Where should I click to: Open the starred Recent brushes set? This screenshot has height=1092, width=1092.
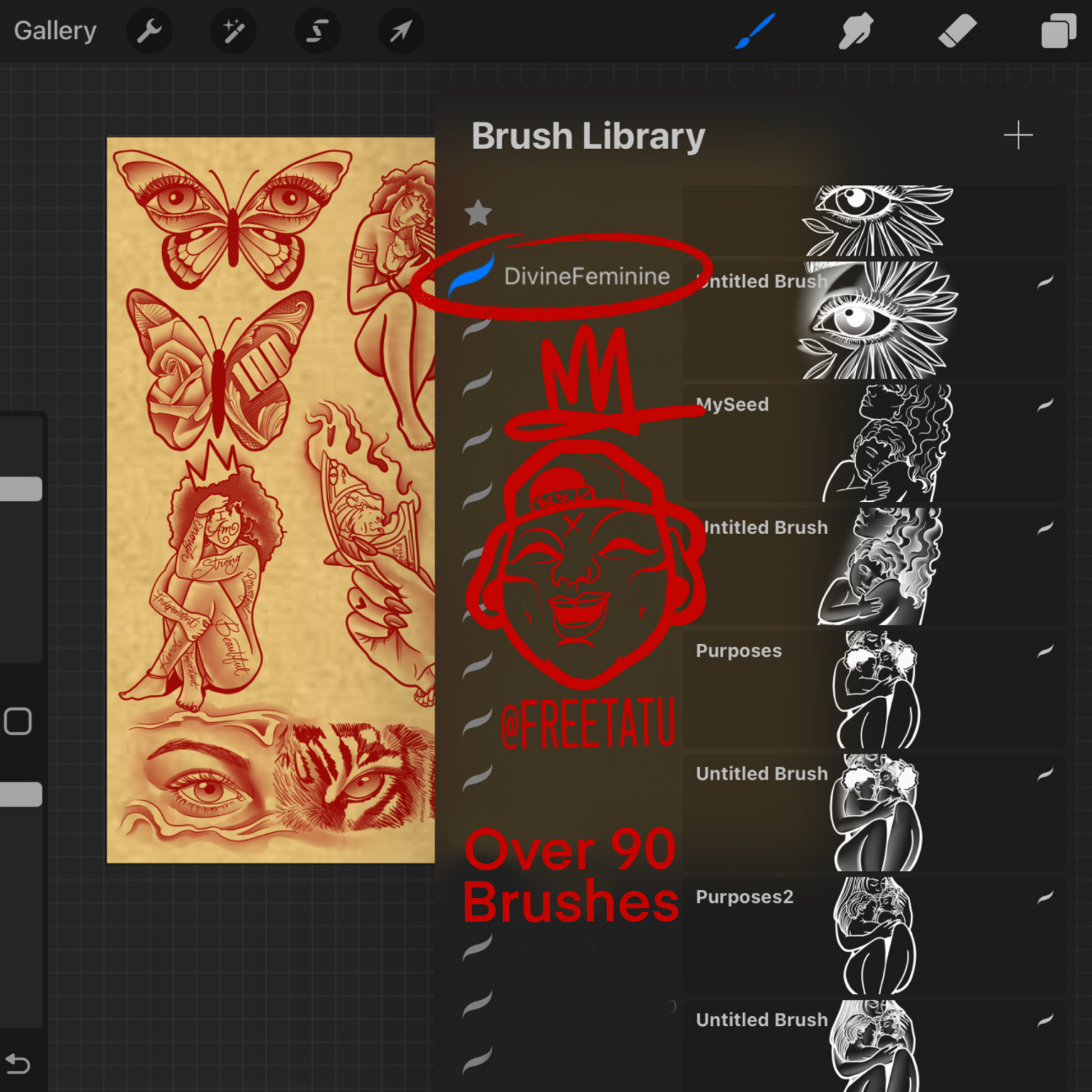pyautogui.click(x=478, y=213)
